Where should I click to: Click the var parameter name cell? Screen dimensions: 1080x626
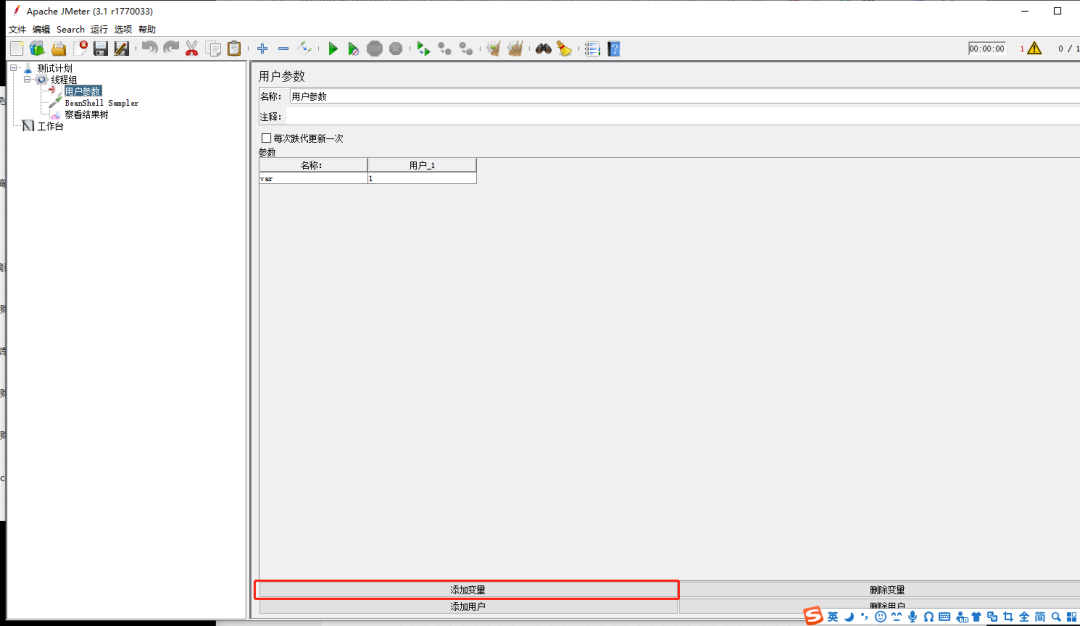[313, 178]
